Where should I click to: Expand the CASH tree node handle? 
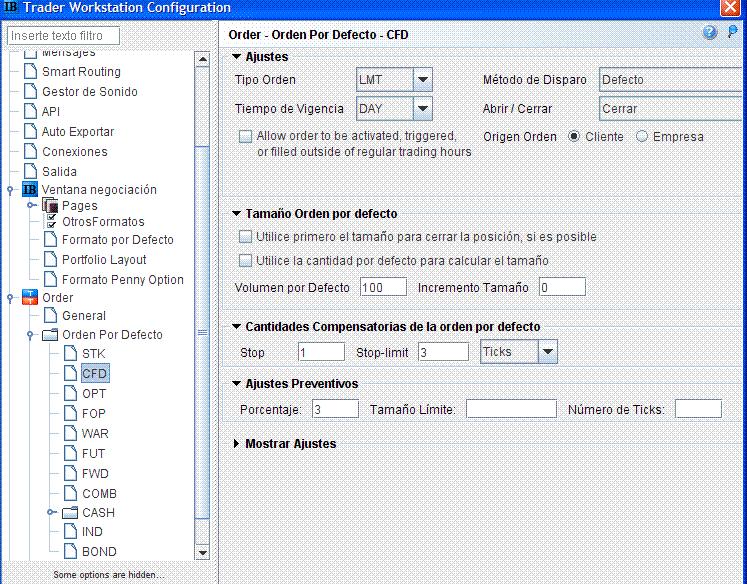tap(51, 513)
